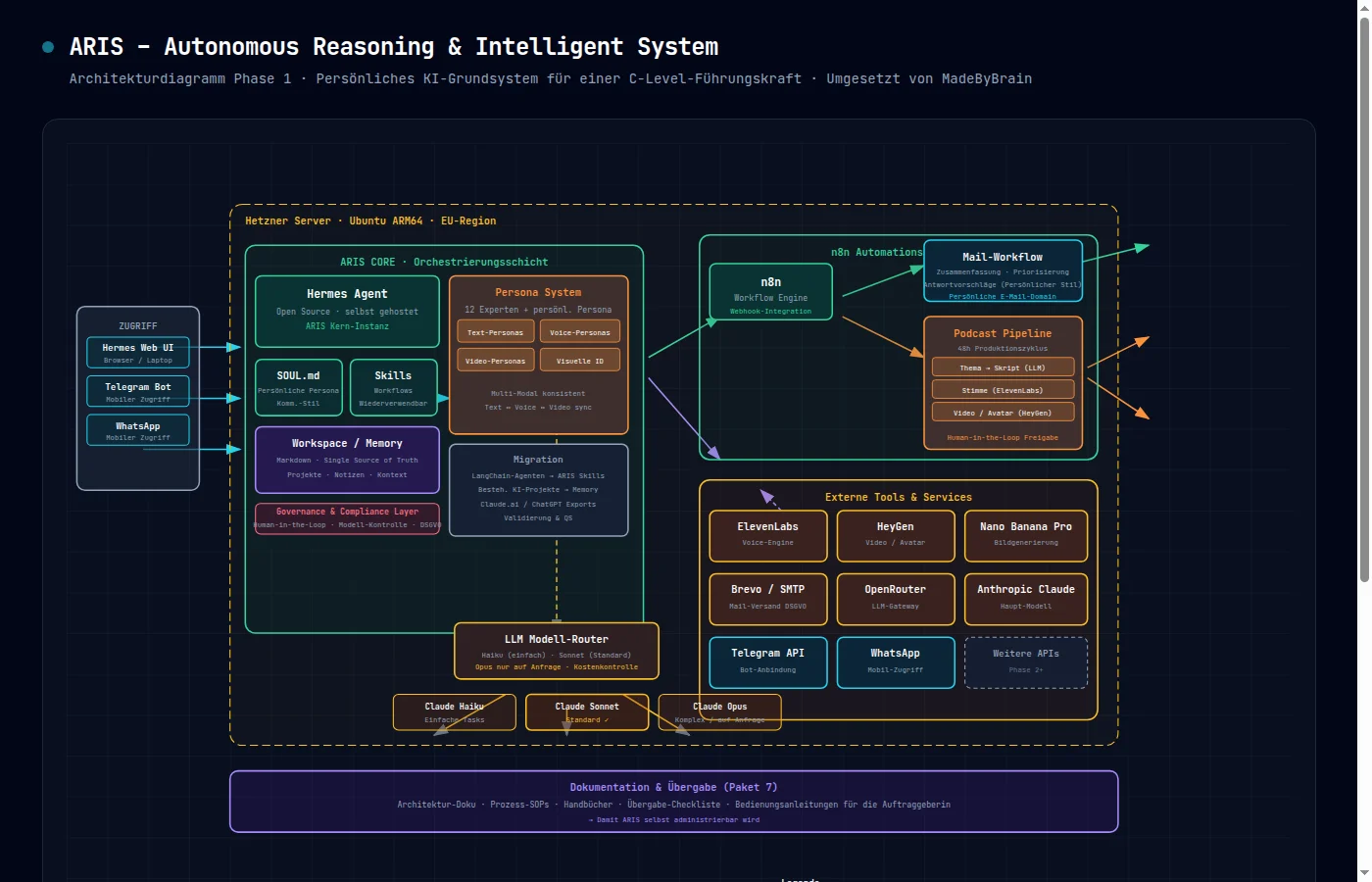Click the n8n Automations label
Screen dimensions: 1372x882
(x=877, y=252)
